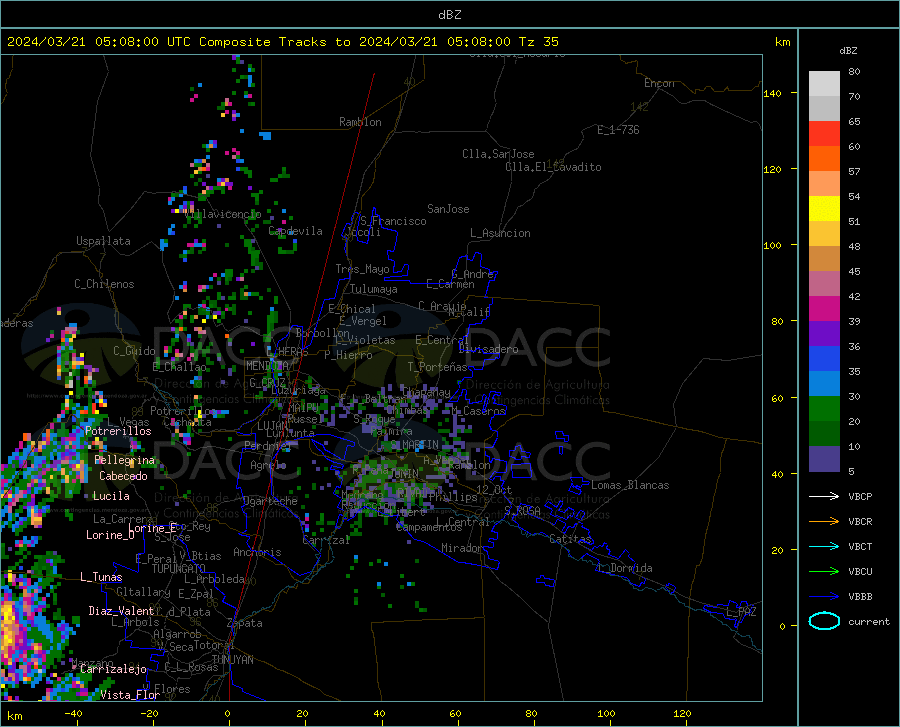Image resolution: width=900 pixels, height=727 pixels.
Task: Select the light gray 70 dBZ swatch
Action: pos(824,84)
